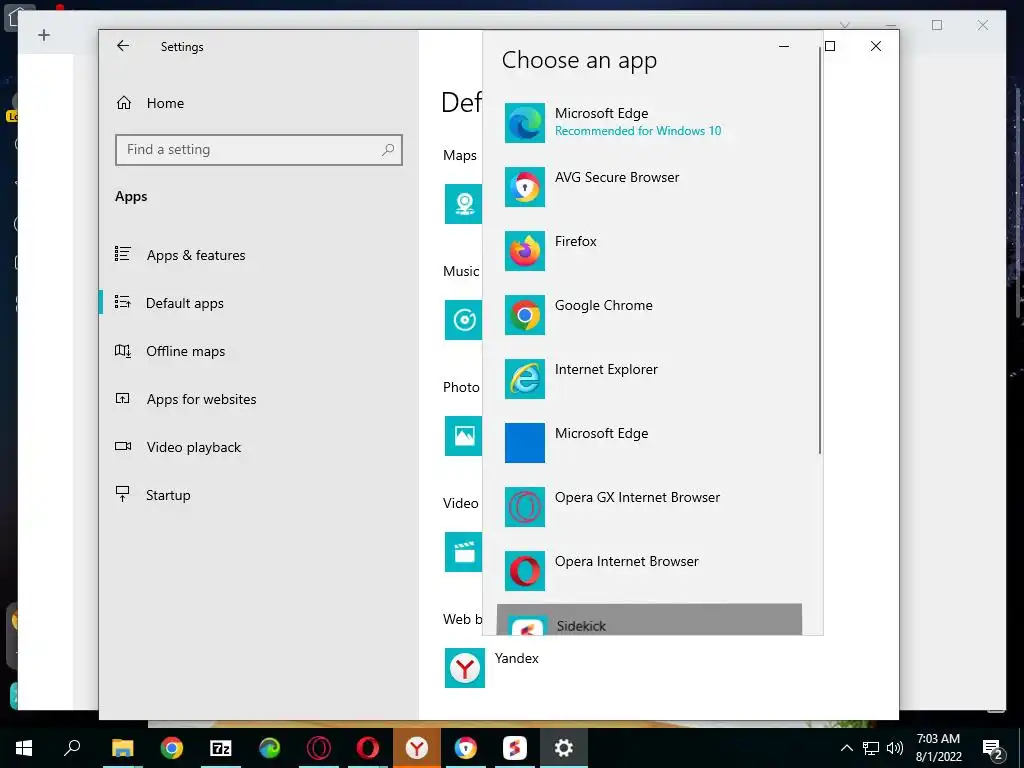Select the blue-square Microsoft Edge entry
The image size is (1024, 768).
(649, 442)
